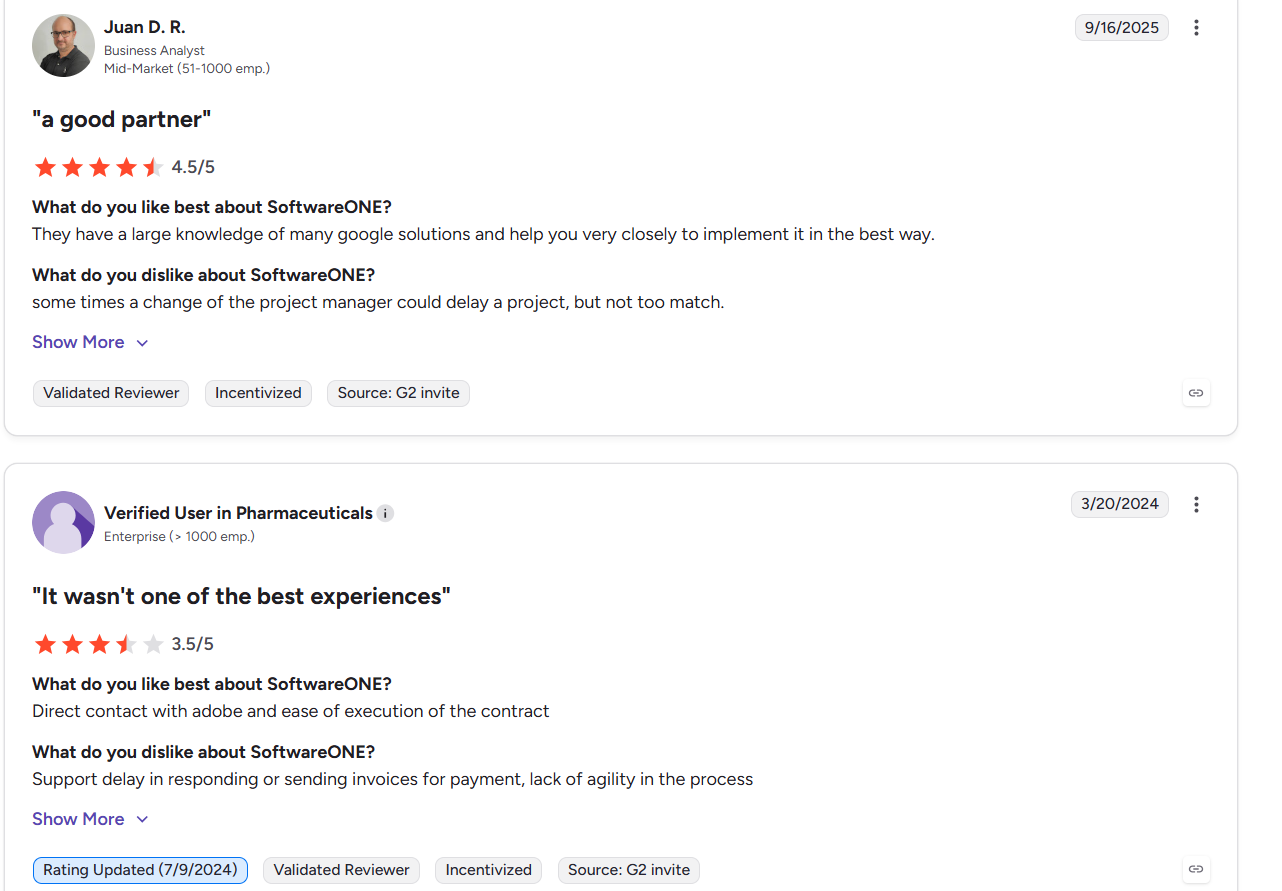Open the three-dot menu on Pharmaceuticals review

(x=1196, y=505)
